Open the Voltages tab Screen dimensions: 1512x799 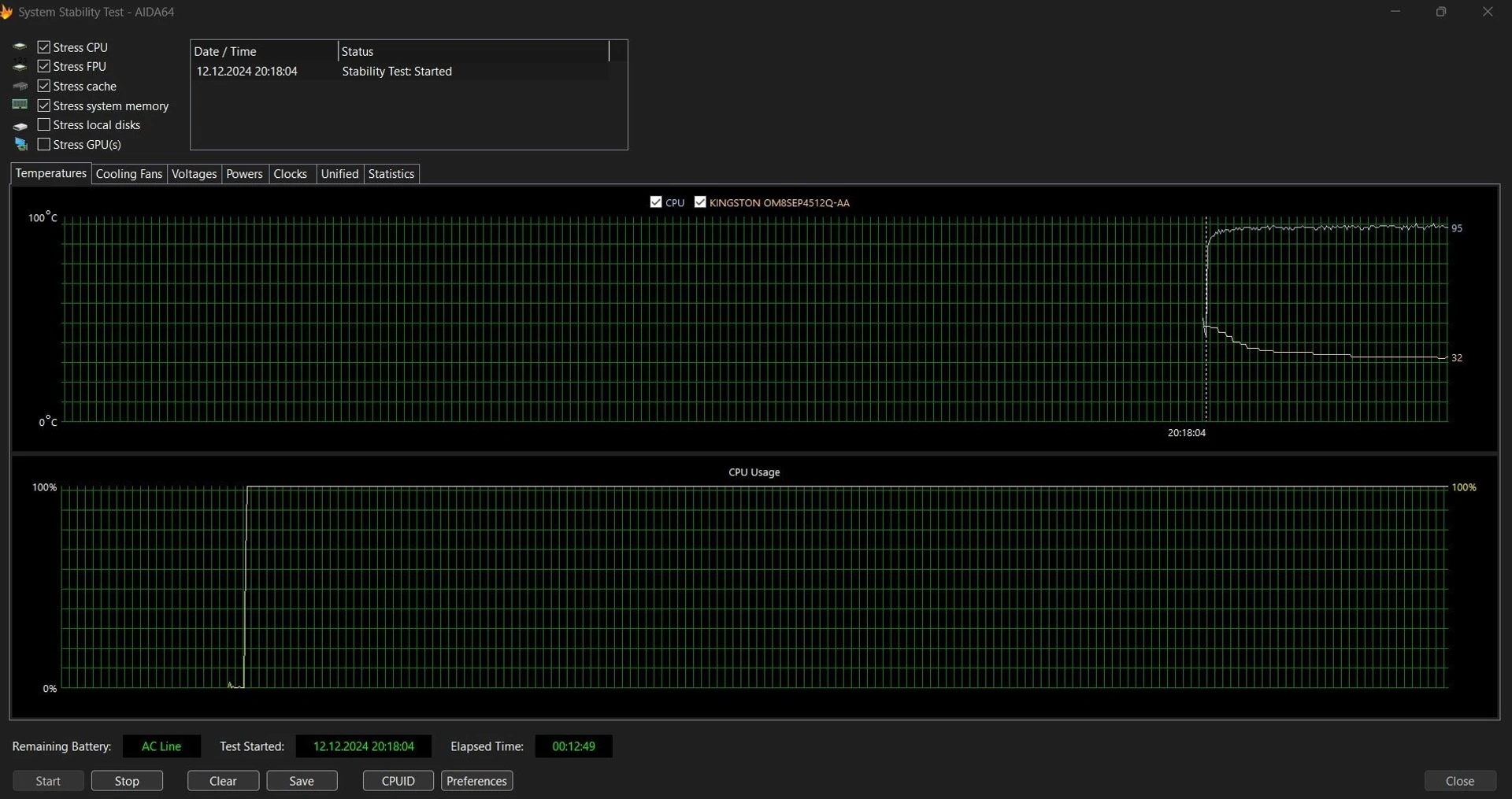[x=194, y=174]
